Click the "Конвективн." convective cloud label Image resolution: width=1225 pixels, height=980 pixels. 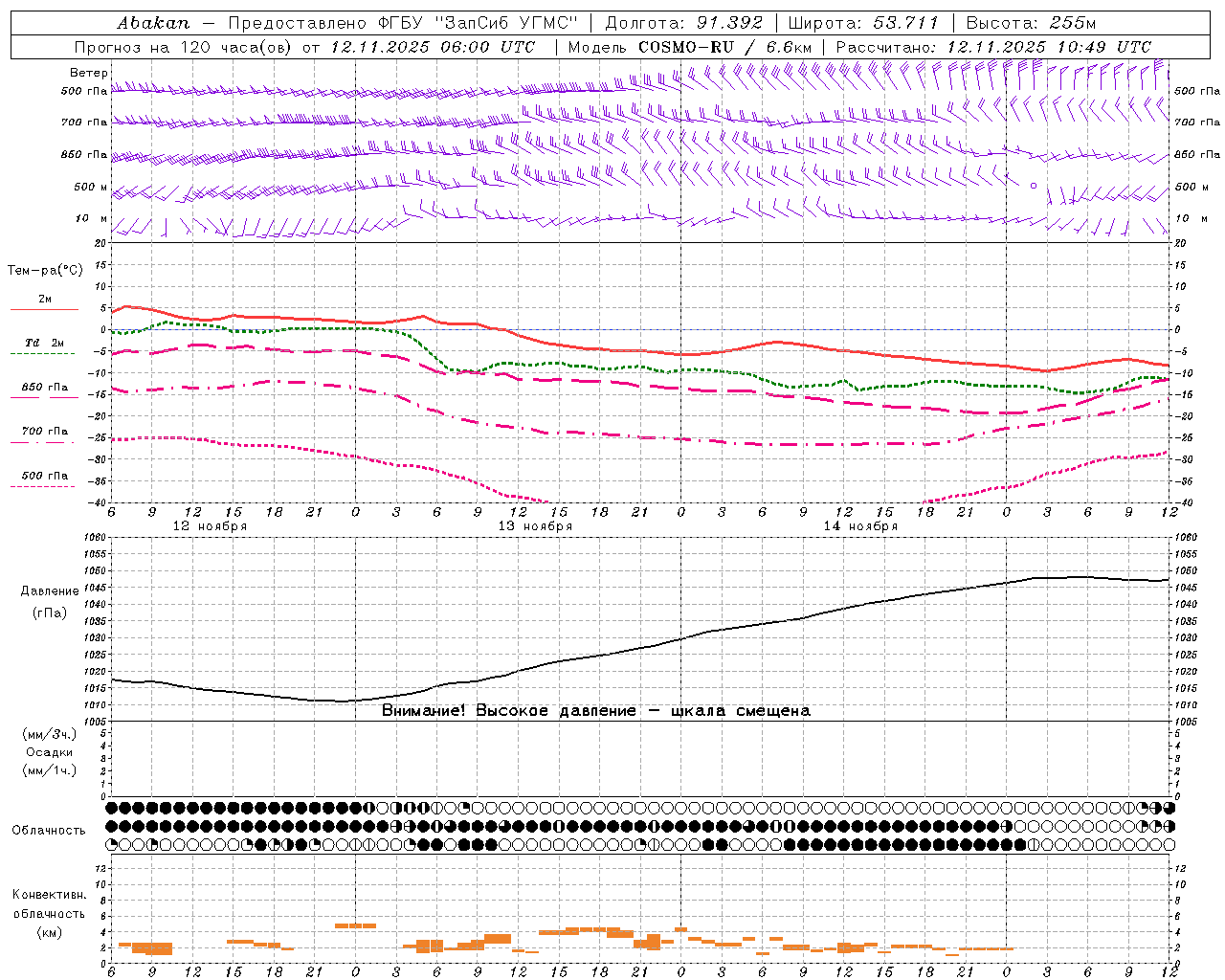[49, 895]
